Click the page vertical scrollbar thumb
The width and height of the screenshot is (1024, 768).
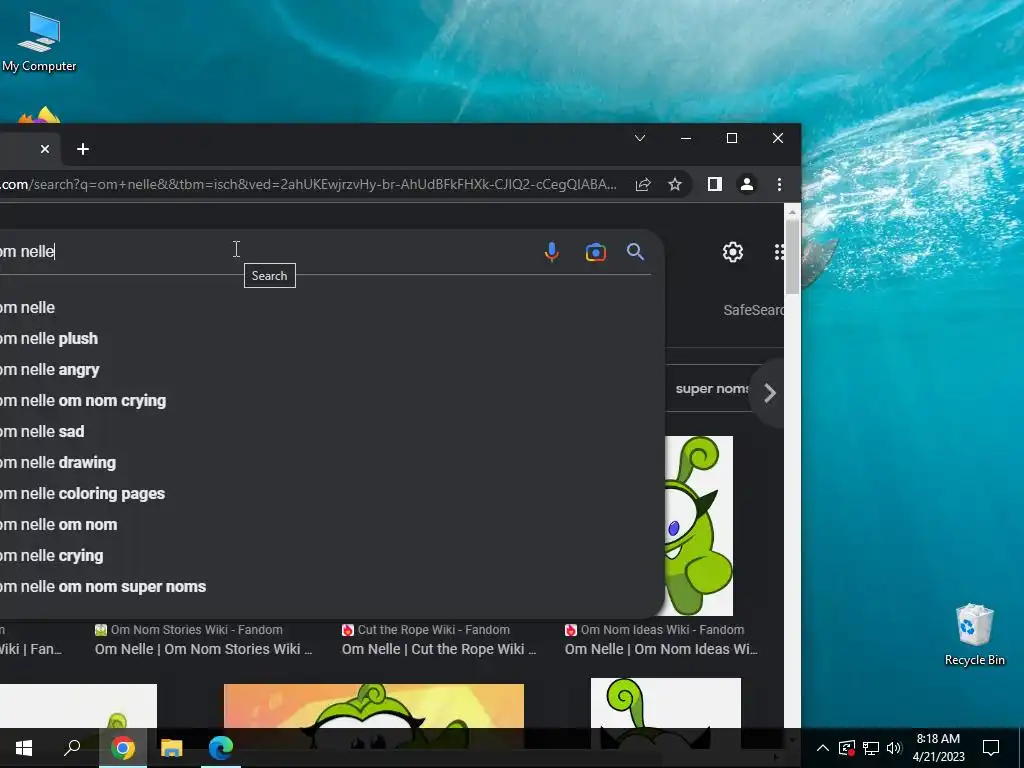[792, 257]
